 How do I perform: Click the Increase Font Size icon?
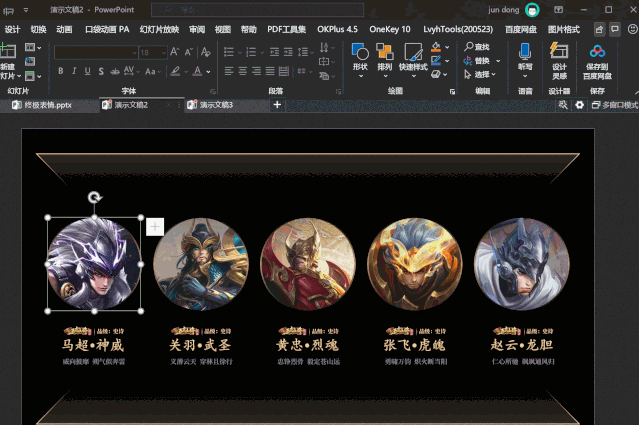(x=174, y=52)
